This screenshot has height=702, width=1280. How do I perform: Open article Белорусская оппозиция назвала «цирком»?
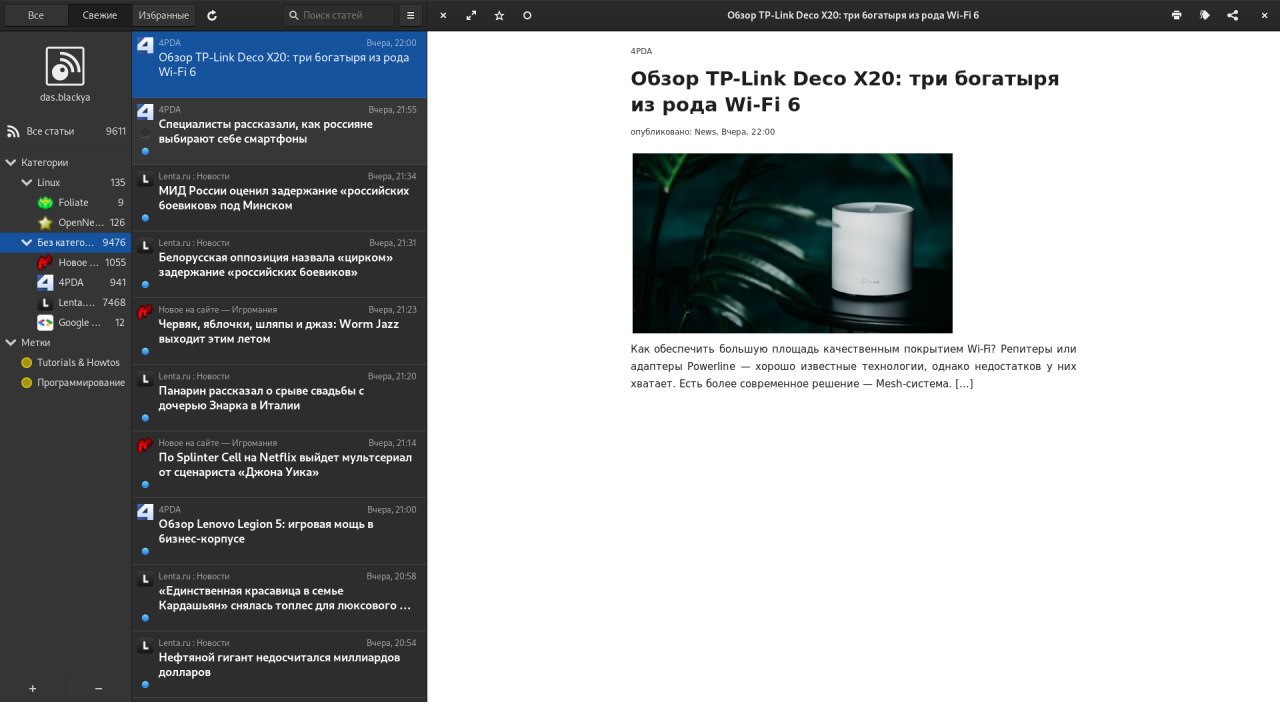pyautogui.click(x=279, y=264)
